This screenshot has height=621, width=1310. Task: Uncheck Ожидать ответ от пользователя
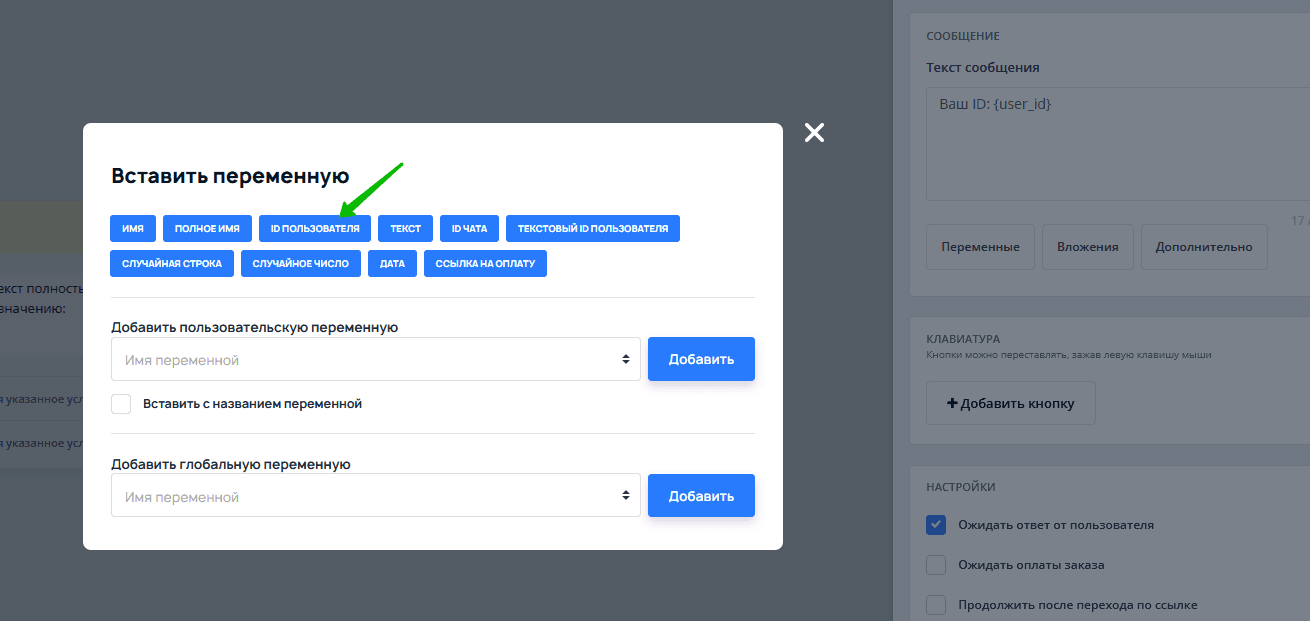pyautogui.click(x=936, y=525)
